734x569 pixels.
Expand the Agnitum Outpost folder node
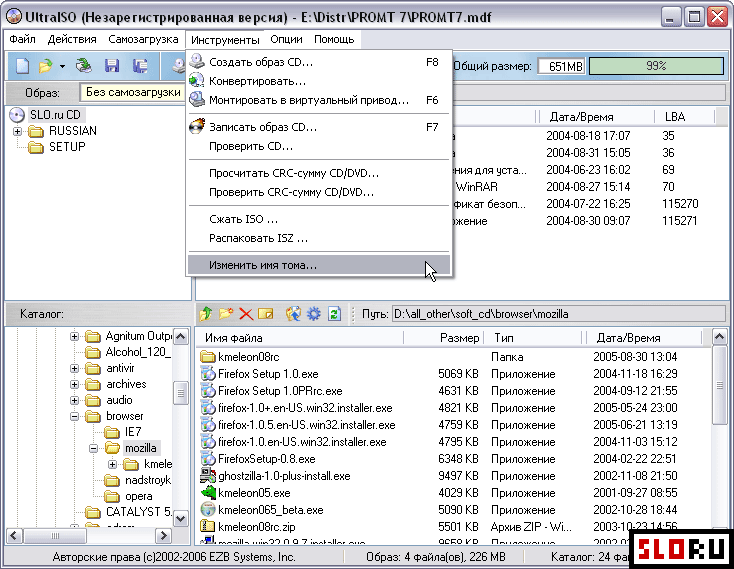[74, 336]
